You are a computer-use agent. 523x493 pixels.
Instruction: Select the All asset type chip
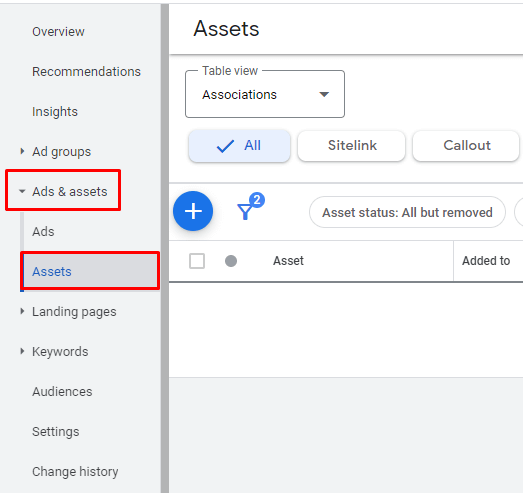pyautogui.click(x=239, y=146)
